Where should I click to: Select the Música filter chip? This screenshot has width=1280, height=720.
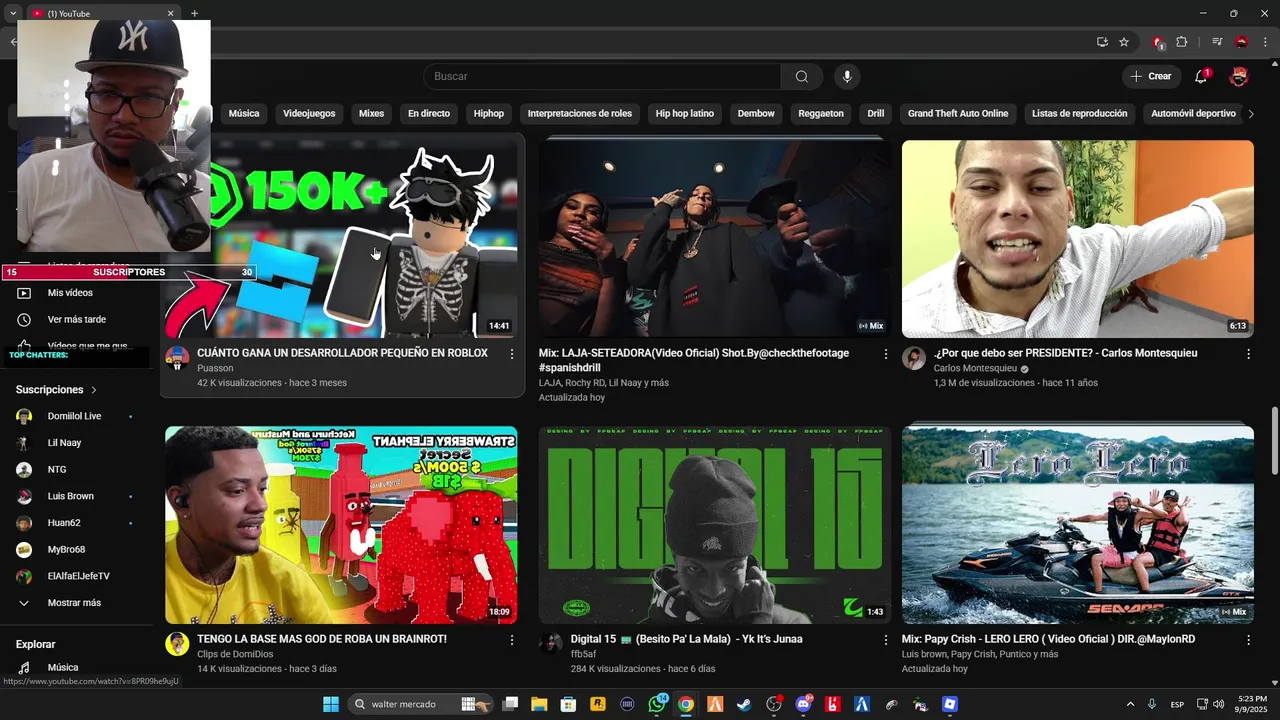coord(243,114)
